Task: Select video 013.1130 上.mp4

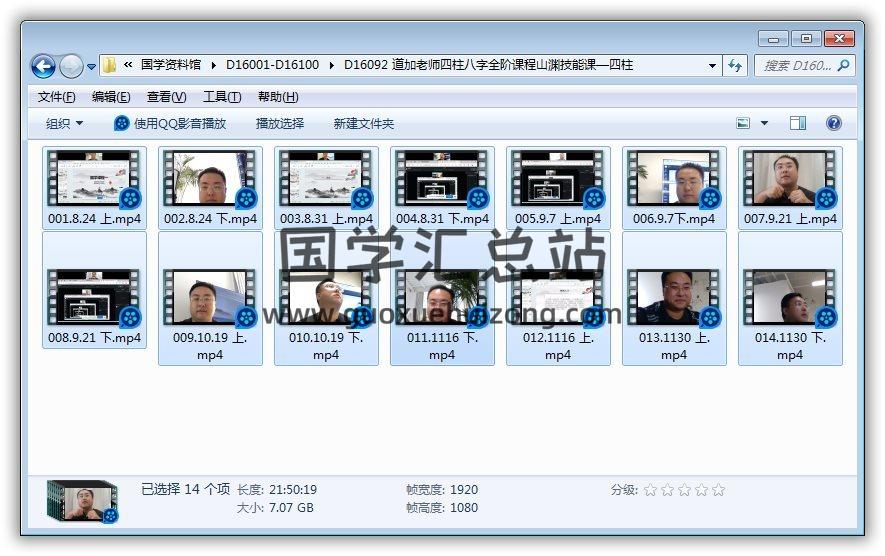Action: (674, 299)
